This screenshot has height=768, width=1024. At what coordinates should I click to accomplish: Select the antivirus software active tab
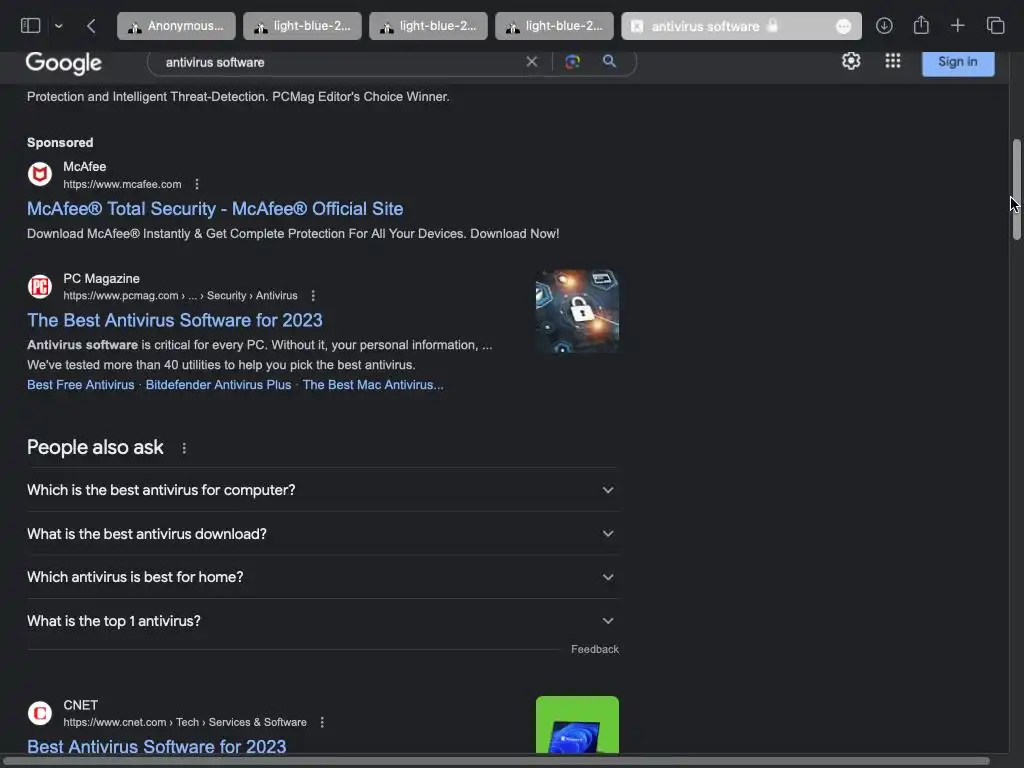coord(741,26)
